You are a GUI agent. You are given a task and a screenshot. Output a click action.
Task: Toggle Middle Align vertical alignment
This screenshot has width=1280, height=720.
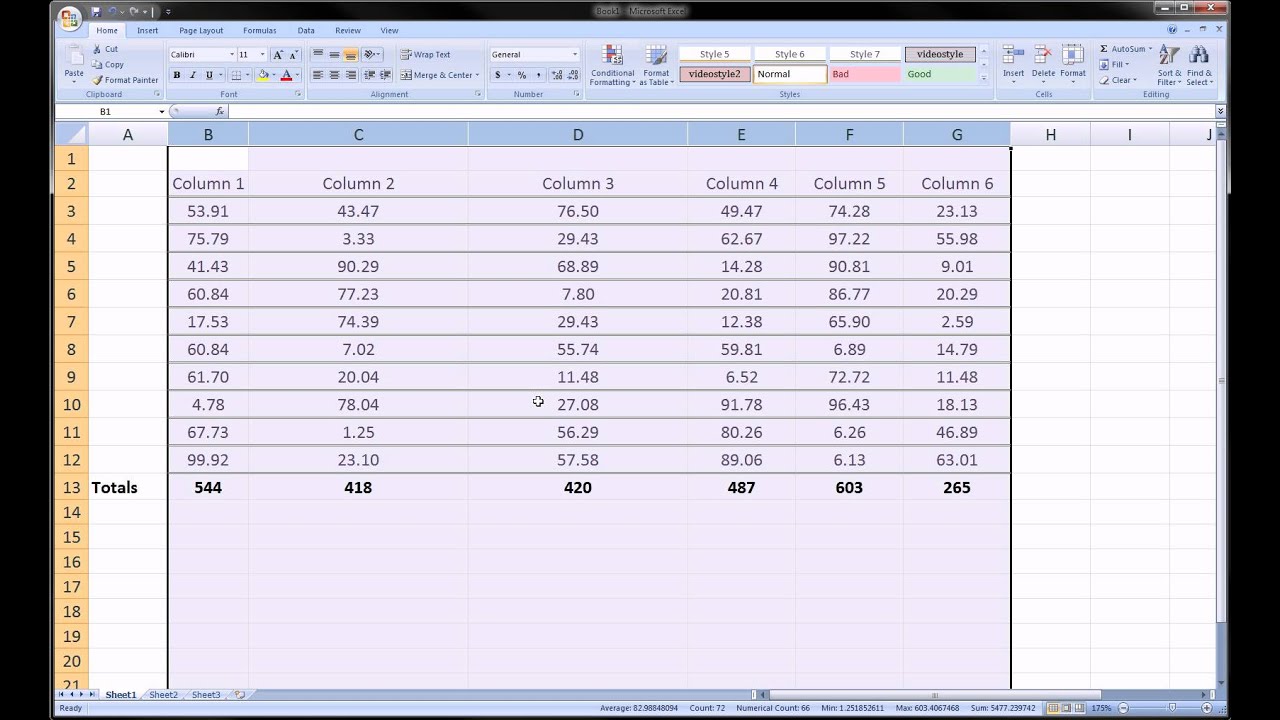tap(334, 55)
